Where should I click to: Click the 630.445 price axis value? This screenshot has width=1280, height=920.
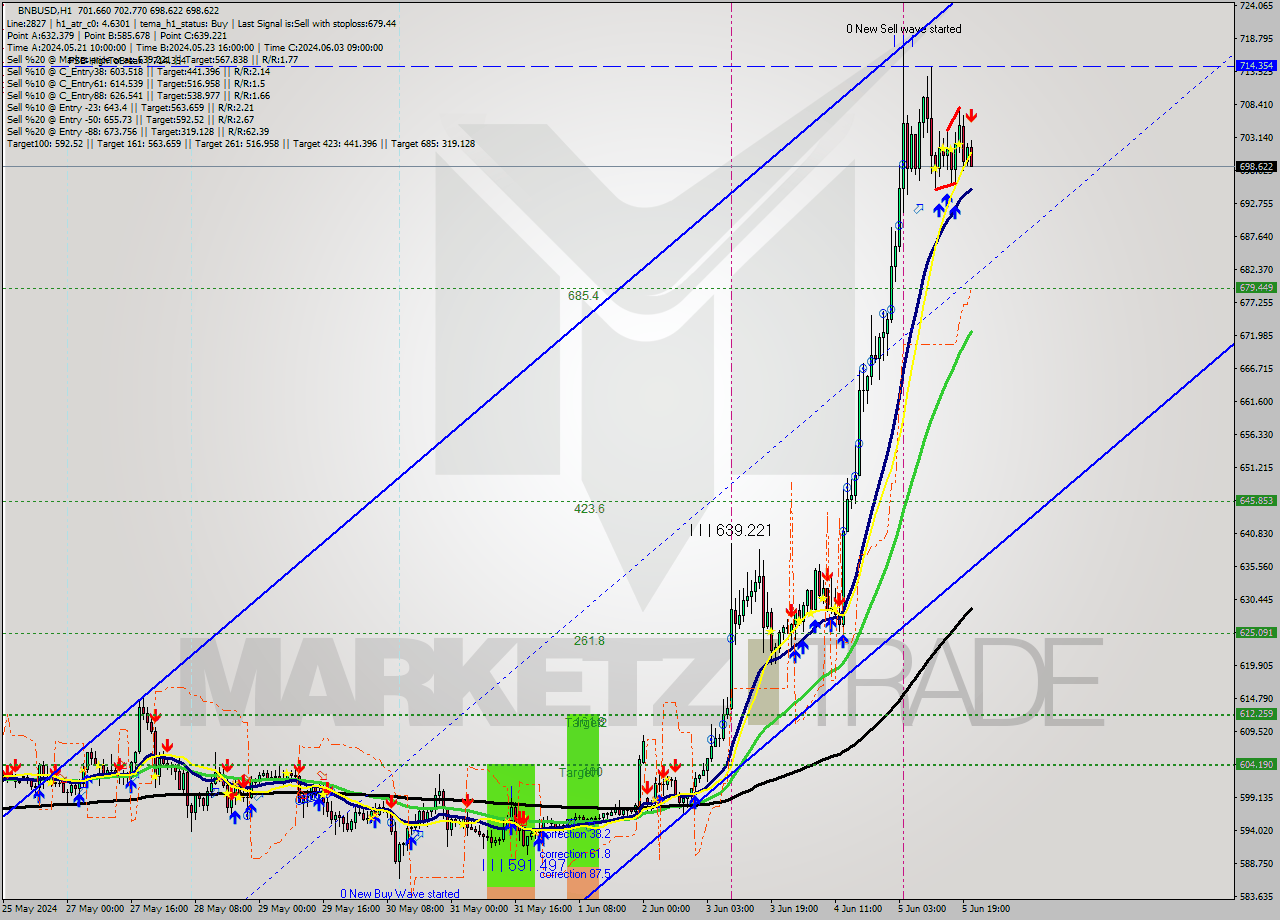pyautogui.click(x=1256, y=599)
